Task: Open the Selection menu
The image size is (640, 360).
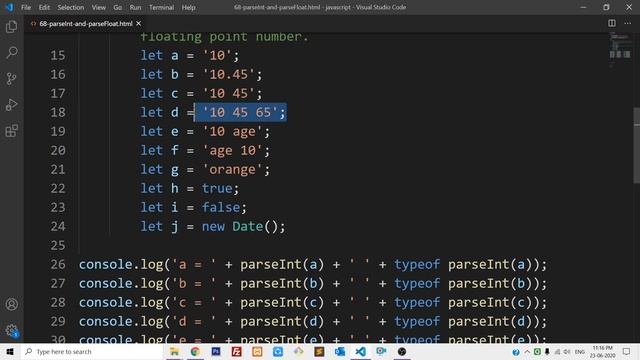Action: coord(71,7)
